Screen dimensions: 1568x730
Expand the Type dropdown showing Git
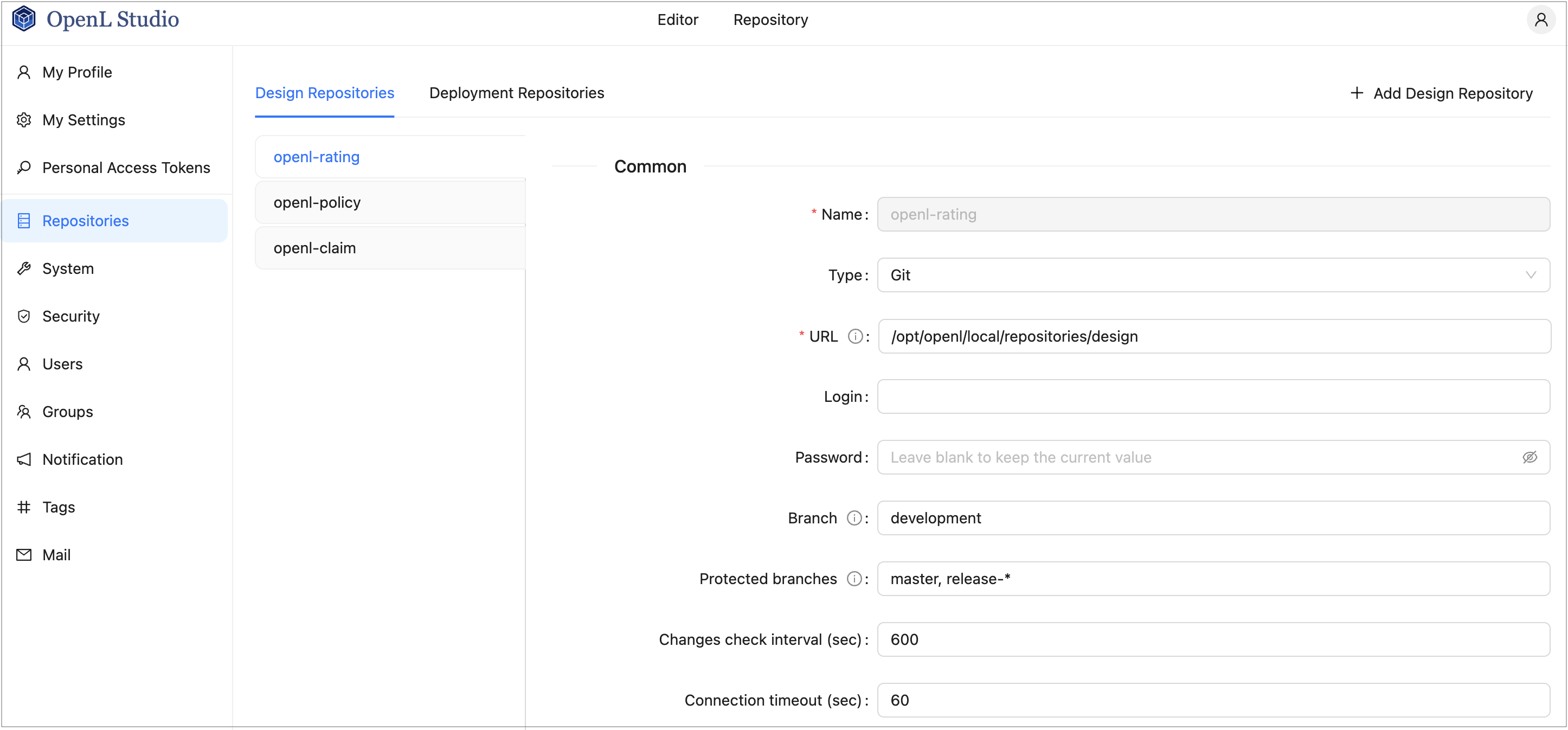[1205, 275]
